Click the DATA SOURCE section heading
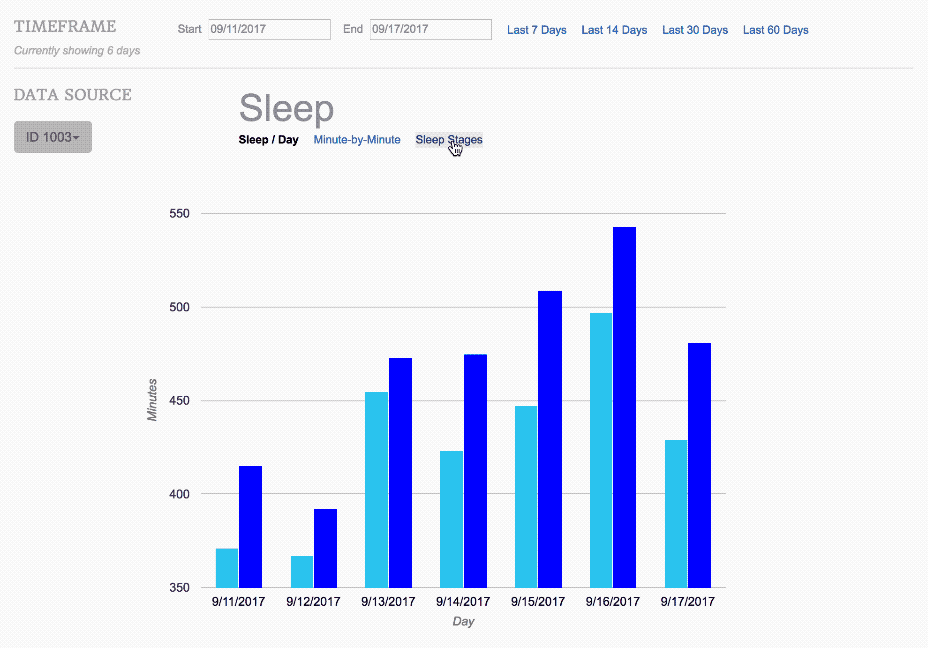Screen dimensions: 928x648 [73, 95]
